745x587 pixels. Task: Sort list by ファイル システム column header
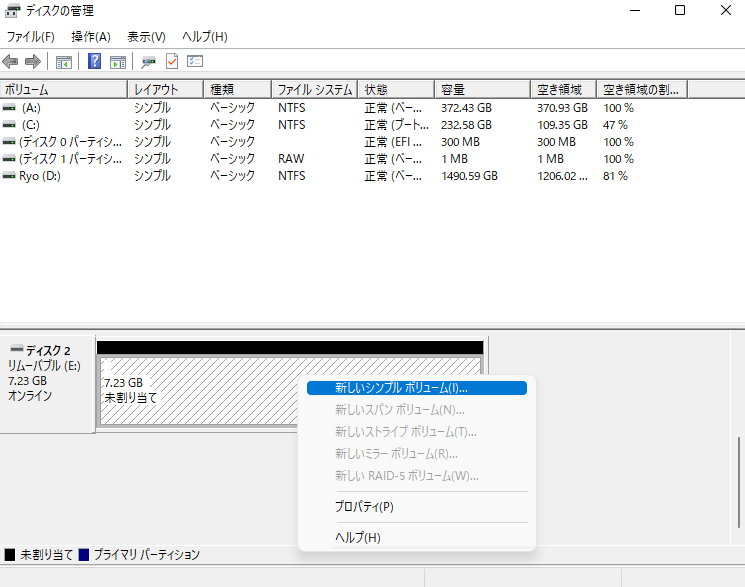pos(313,90)
